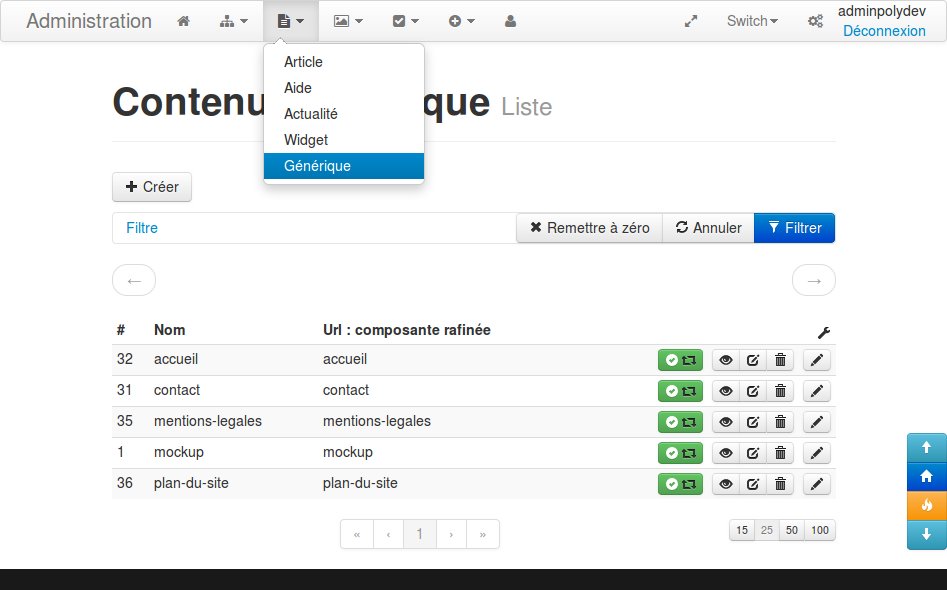The height and width of the screenshot is (590, 947).
Task: Open the image media dropdown in navbar
Action: coord(348,21)
